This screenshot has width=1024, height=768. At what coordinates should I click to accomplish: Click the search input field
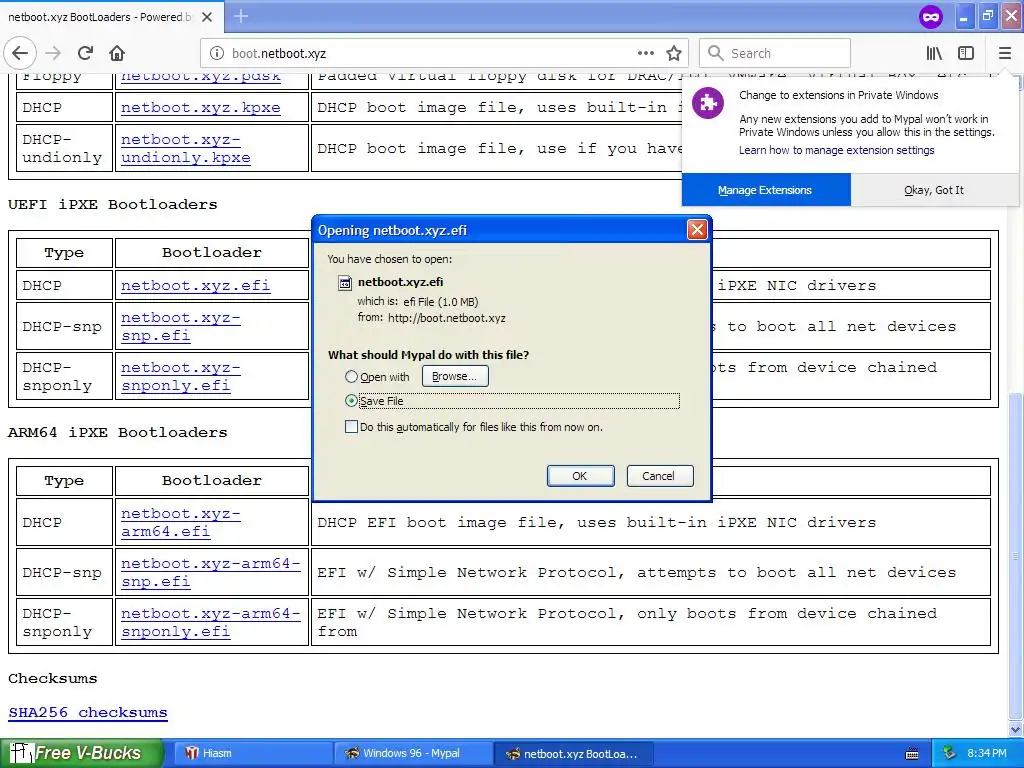pyautogui.click(x=775, y=54)
